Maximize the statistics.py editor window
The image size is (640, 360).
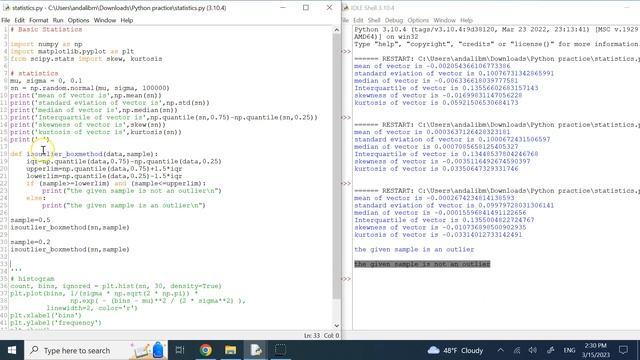click(306, 7)
